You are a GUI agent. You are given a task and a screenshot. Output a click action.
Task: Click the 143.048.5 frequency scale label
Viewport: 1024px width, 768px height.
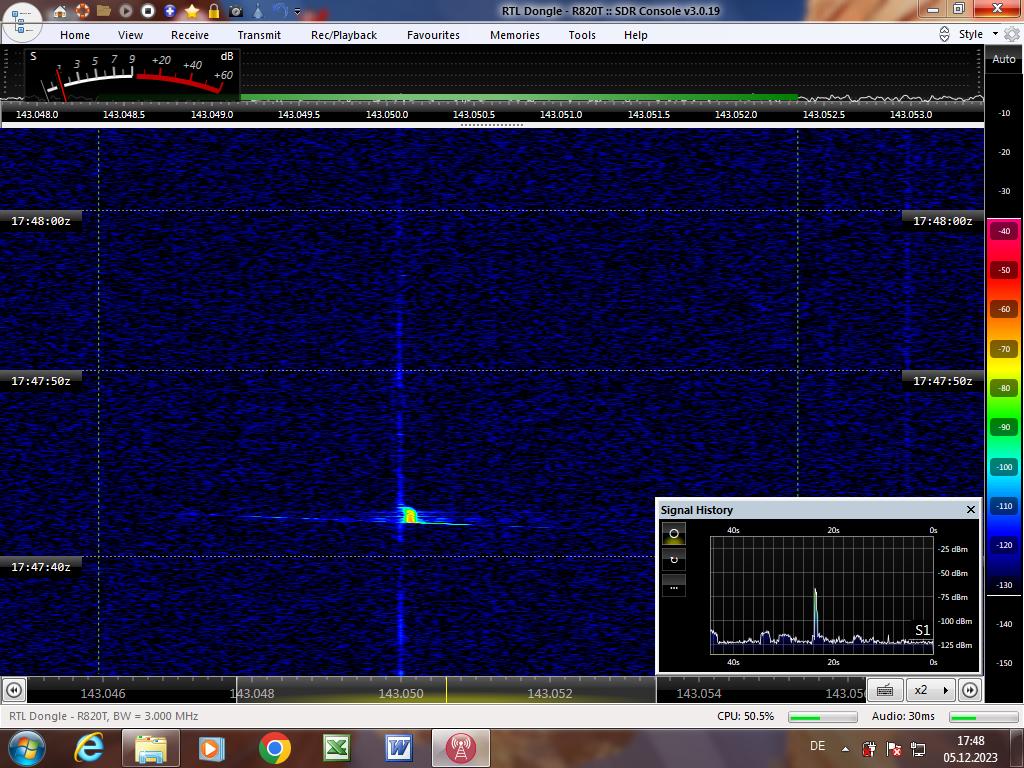point(124,114)
